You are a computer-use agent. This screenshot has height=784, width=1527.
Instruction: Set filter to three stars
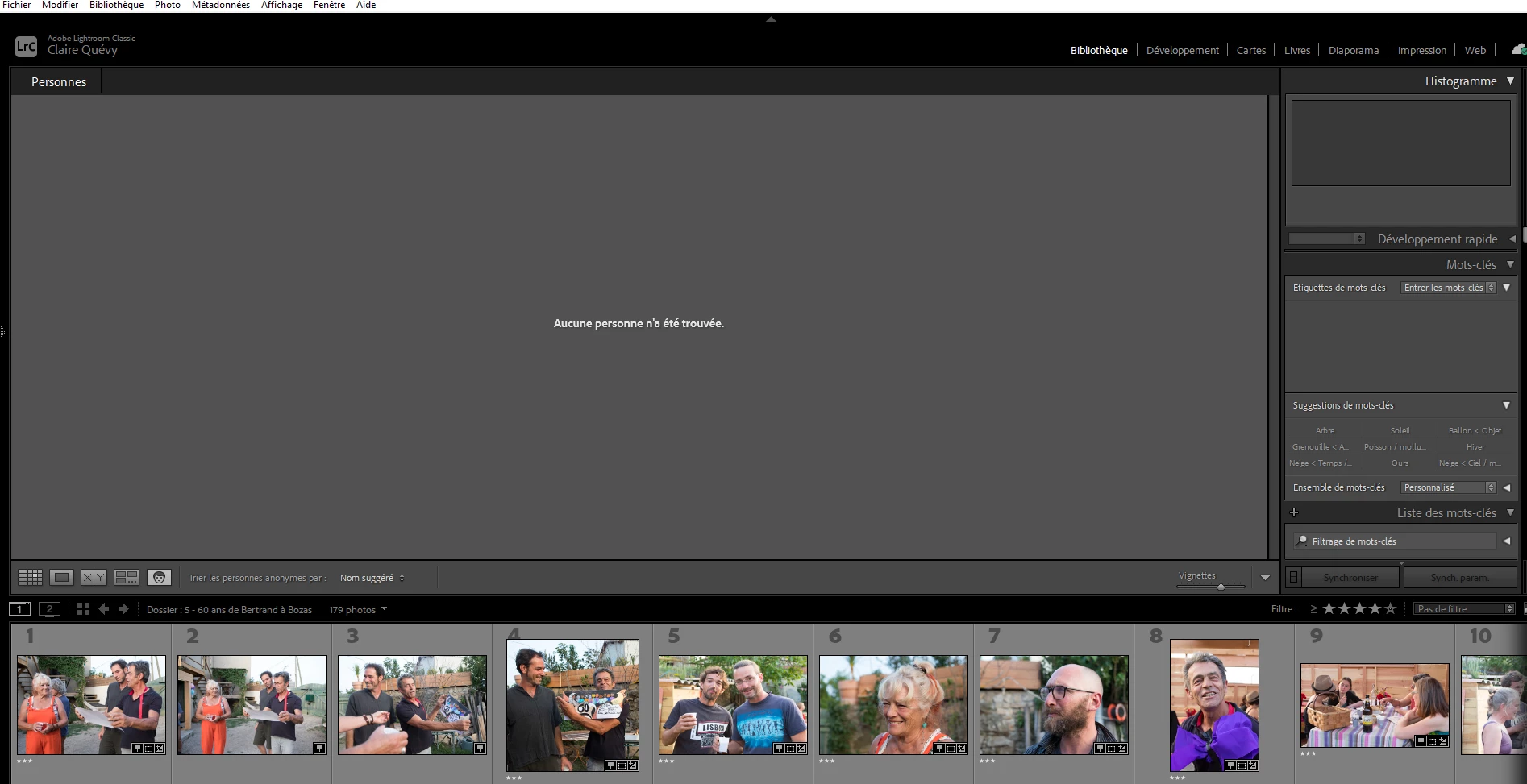pyautogui.click(x=1359, y=608)
